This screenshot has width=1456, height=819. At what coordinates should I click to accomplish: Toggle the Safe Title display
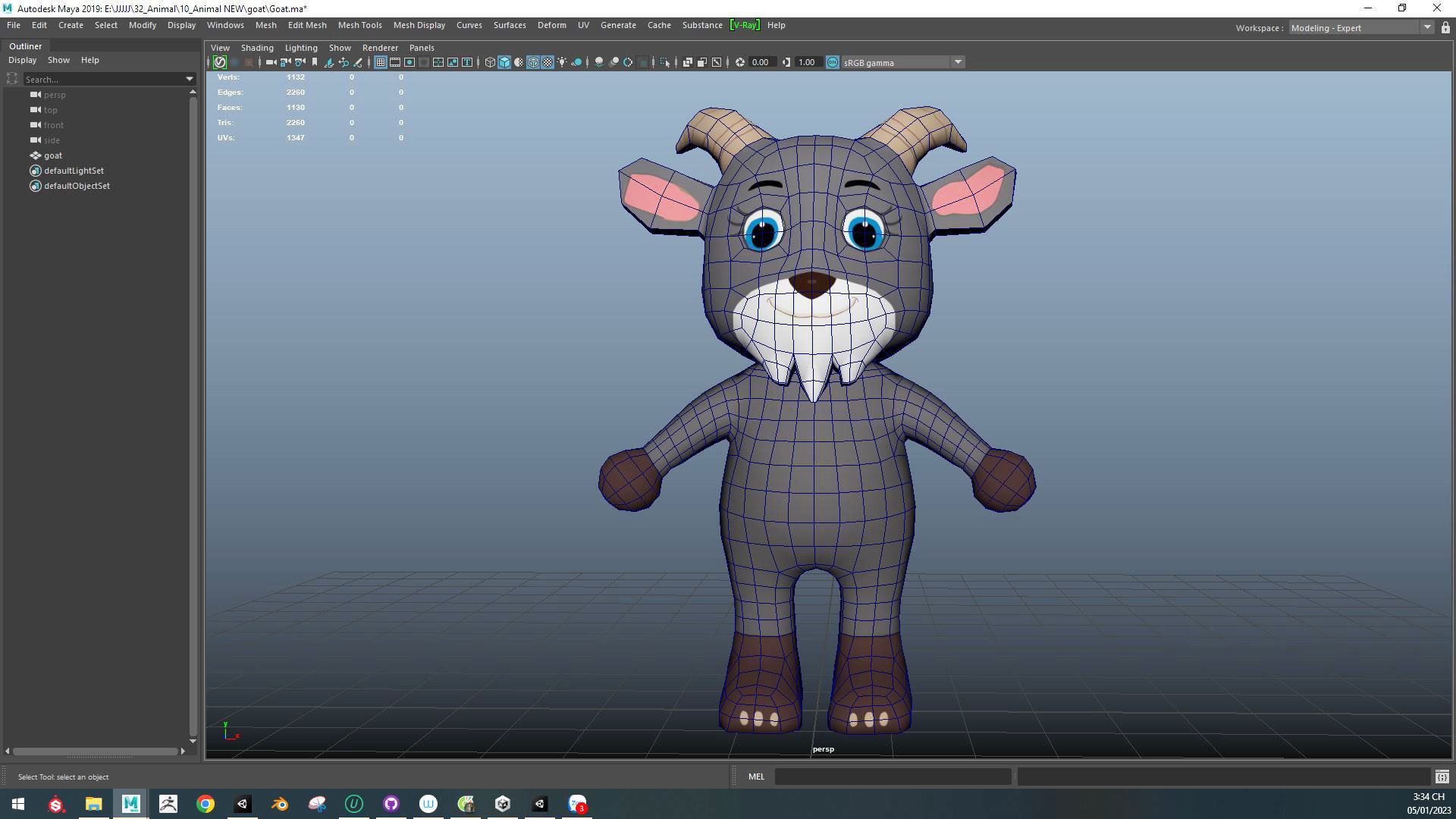(x=467, y=62)
